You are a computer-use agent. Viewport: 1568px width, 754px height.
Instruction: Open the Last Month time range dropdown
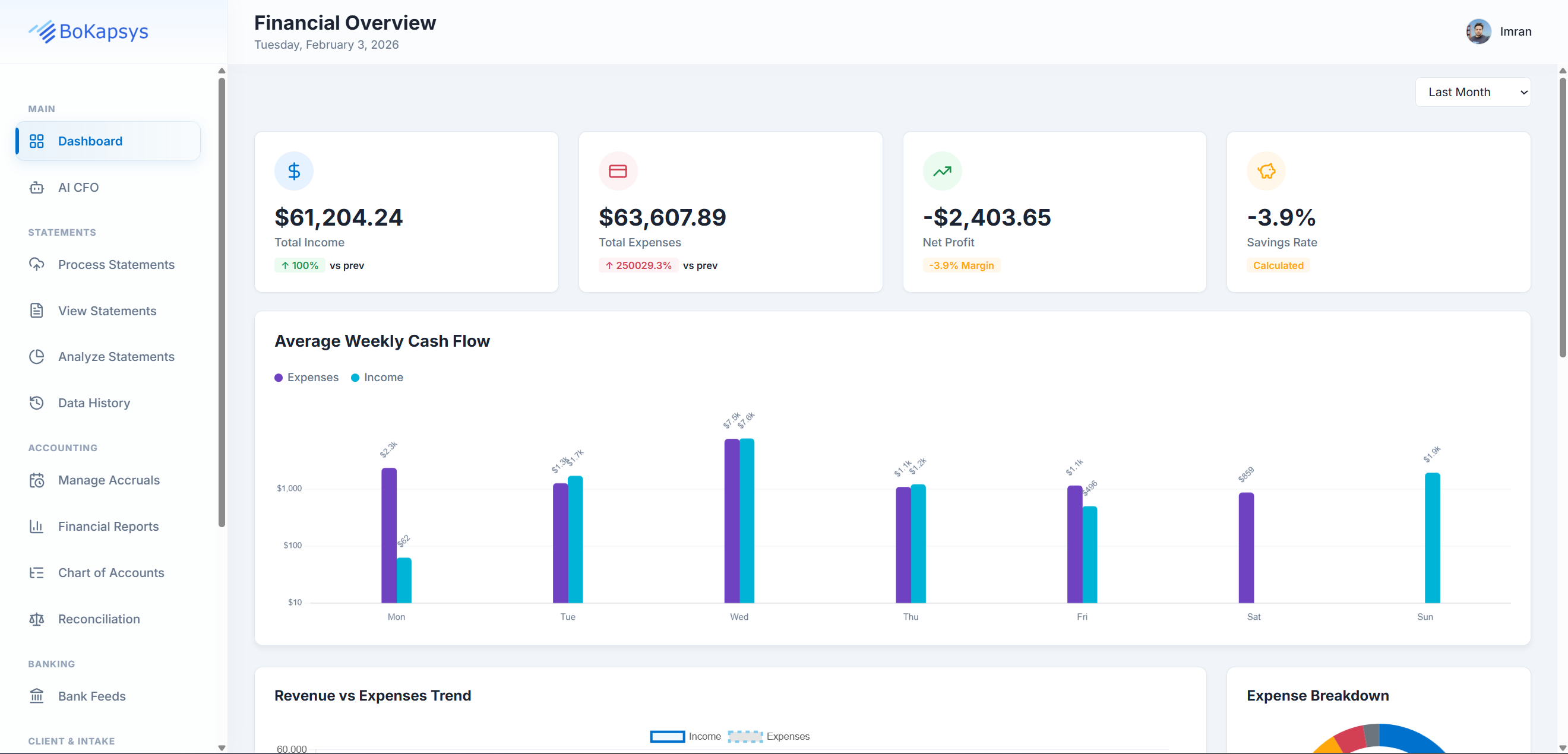pyautogui.click(x=1473, y=91)
